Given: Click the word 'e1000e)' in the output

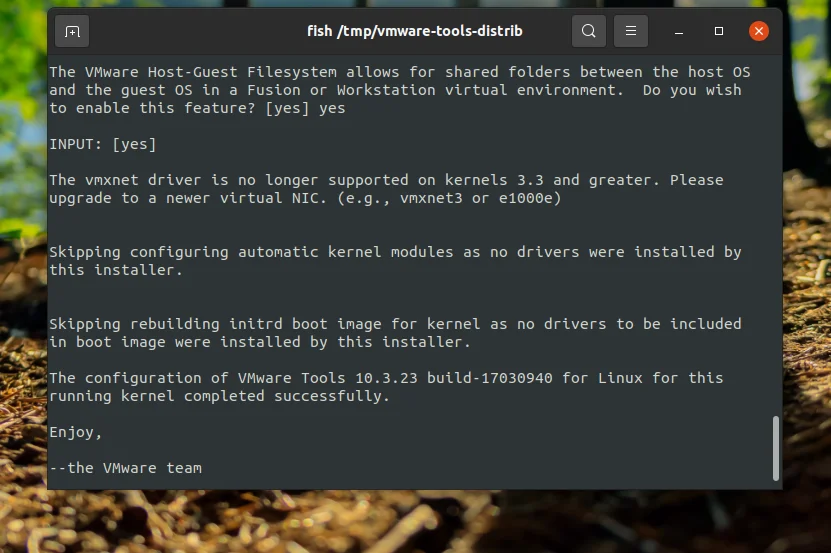Looking at the screenshot, I should click(x=529, y=198).
